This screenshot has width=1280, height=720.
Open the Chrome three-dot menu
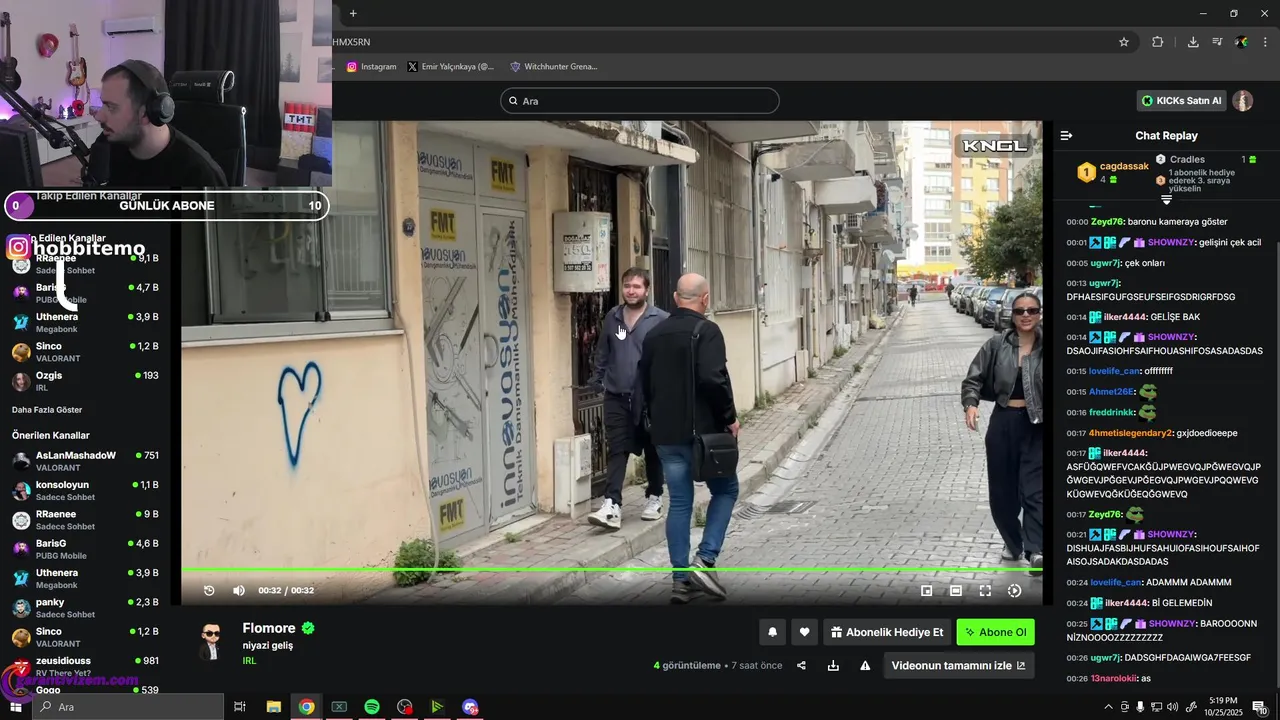[x=1265, y=42]
